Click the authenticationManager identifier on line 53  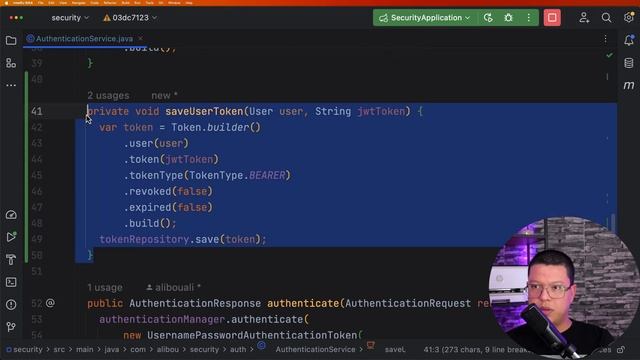click(162, 319)
